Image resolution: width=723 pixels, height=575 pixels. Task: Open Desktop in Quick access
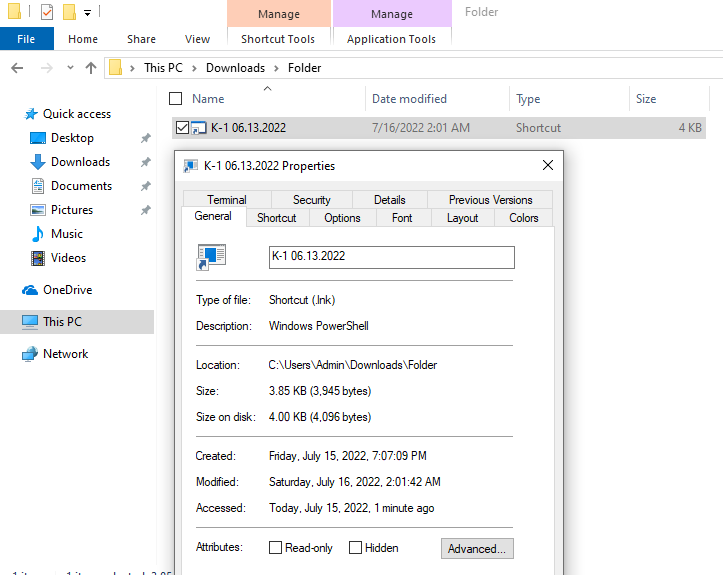72,138
